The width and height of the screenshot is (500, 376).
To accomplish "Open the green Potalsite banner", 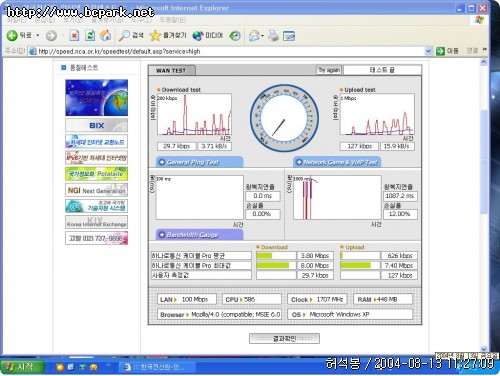I will [x=97, y=174].
